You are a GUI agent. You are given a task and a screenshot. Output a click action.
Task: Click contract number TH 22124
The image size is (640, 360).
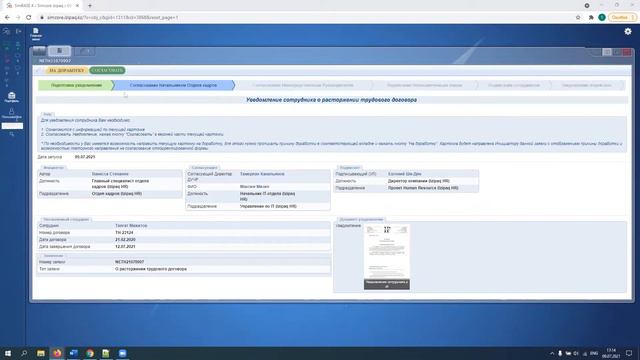pyautogui.click(x=124, y=233)
